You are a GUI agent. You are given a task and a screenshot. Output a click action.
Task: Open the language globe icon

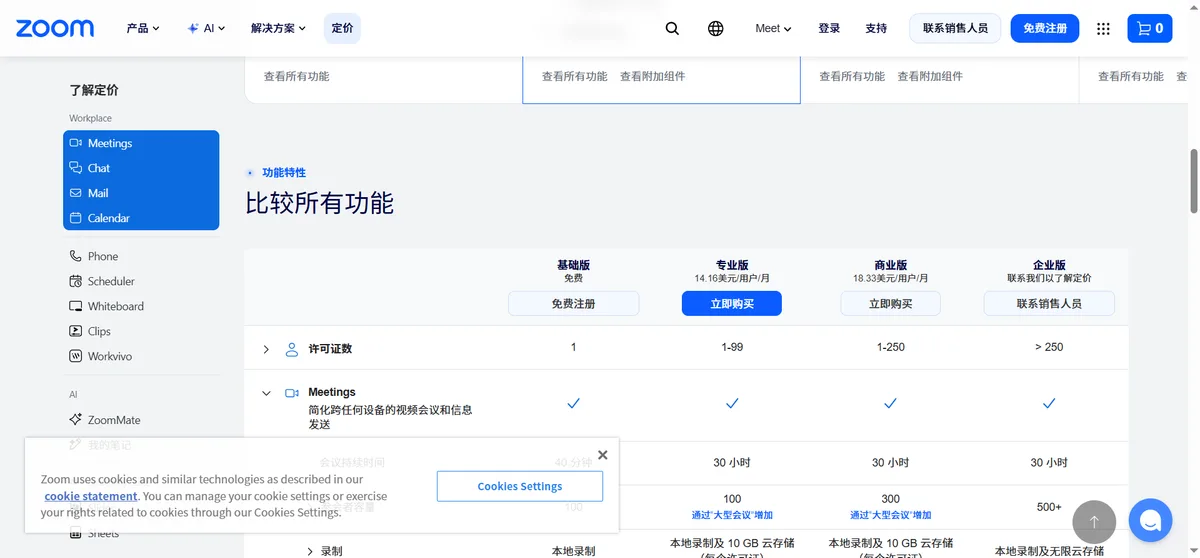(x=716, y=28)
